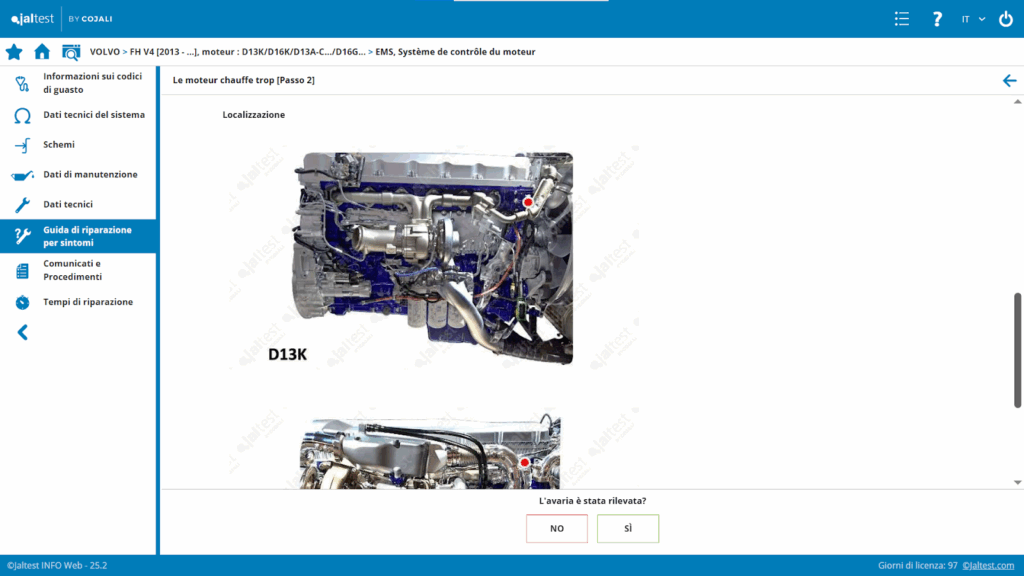Click scrollbar up arrow in content
Viewport: 1024px width, 576px height.
coord(1018,101)
